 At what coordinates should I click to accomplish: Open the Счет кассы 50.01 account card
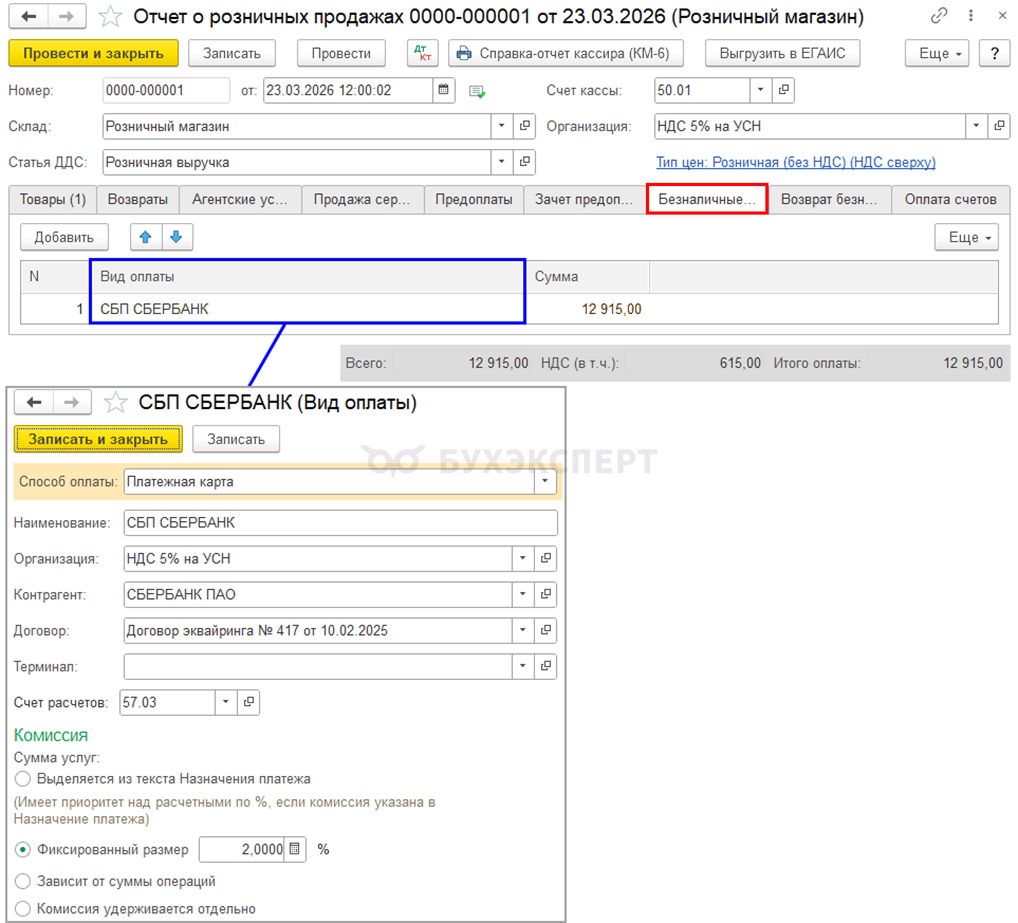click(x=784, y=90)
